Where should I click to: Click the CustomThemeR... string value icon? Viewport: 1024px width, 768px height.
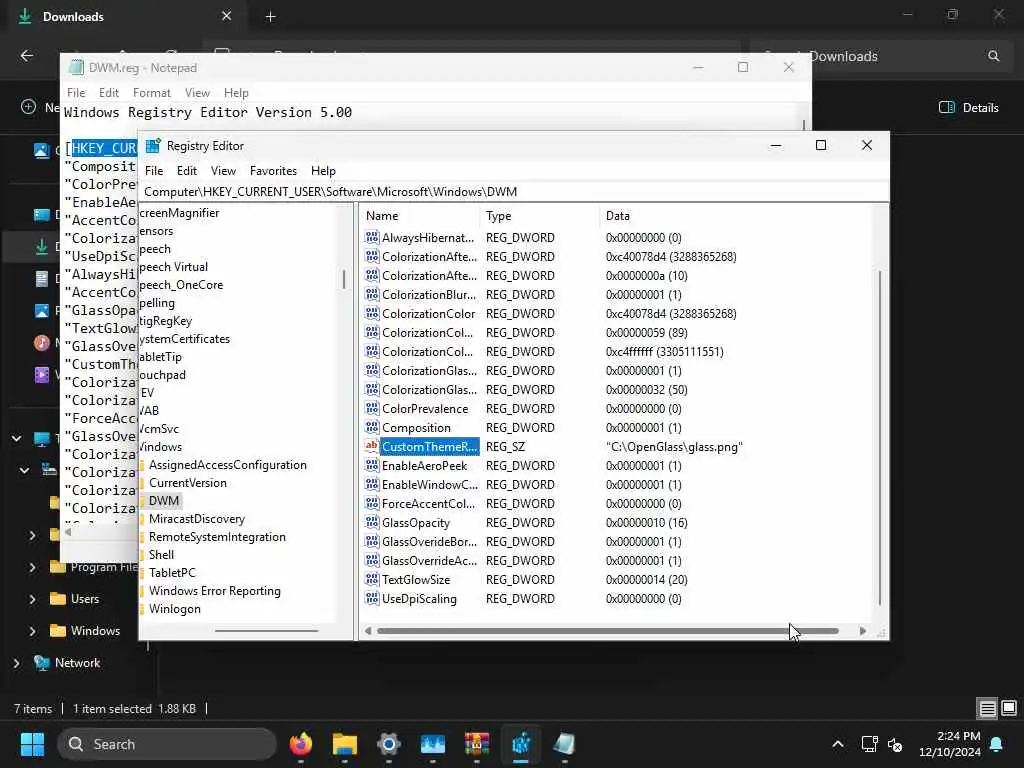point(372,446)
